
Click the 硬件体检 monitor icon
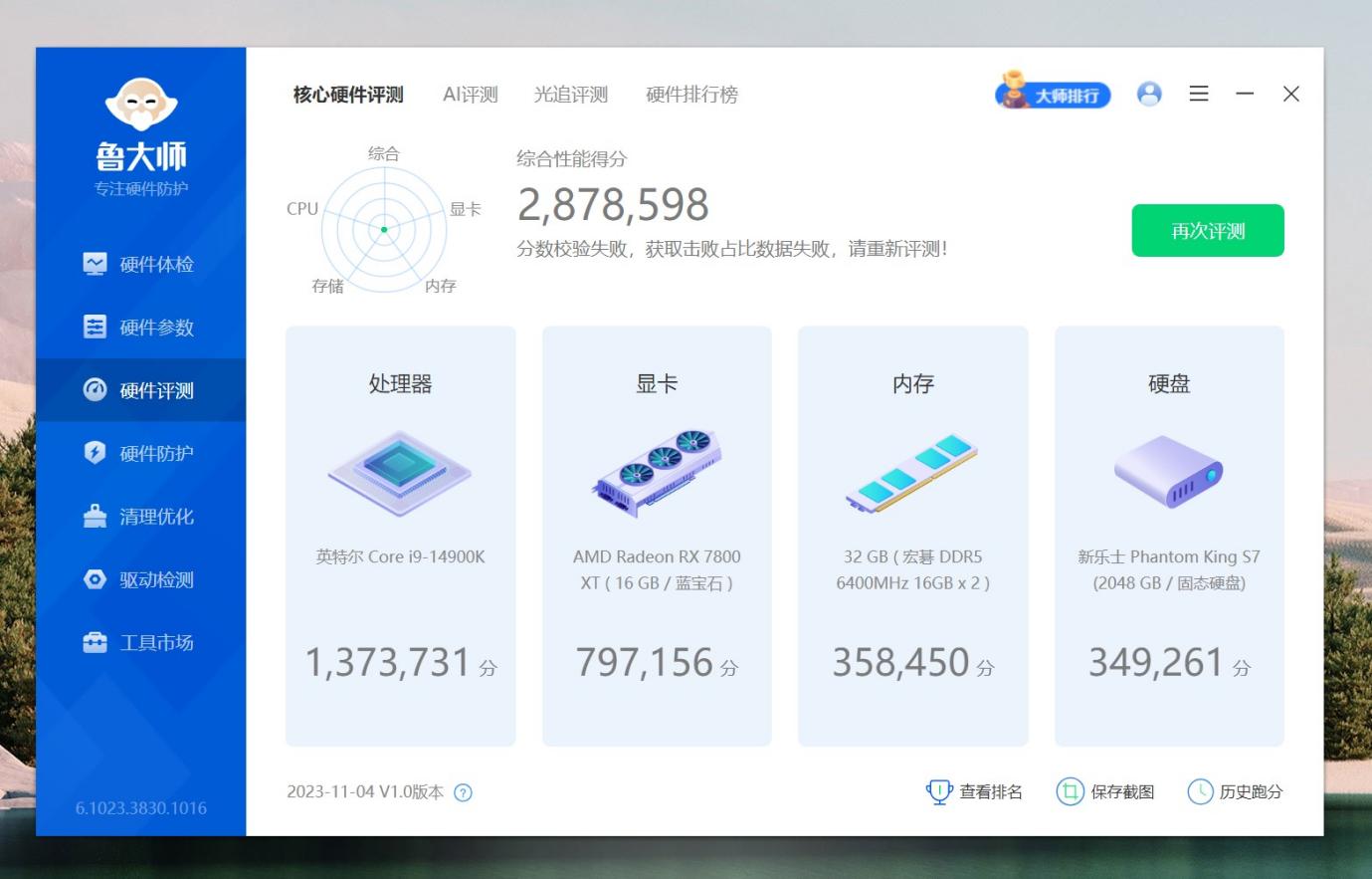pyautogui.click(x=95, y=264)
